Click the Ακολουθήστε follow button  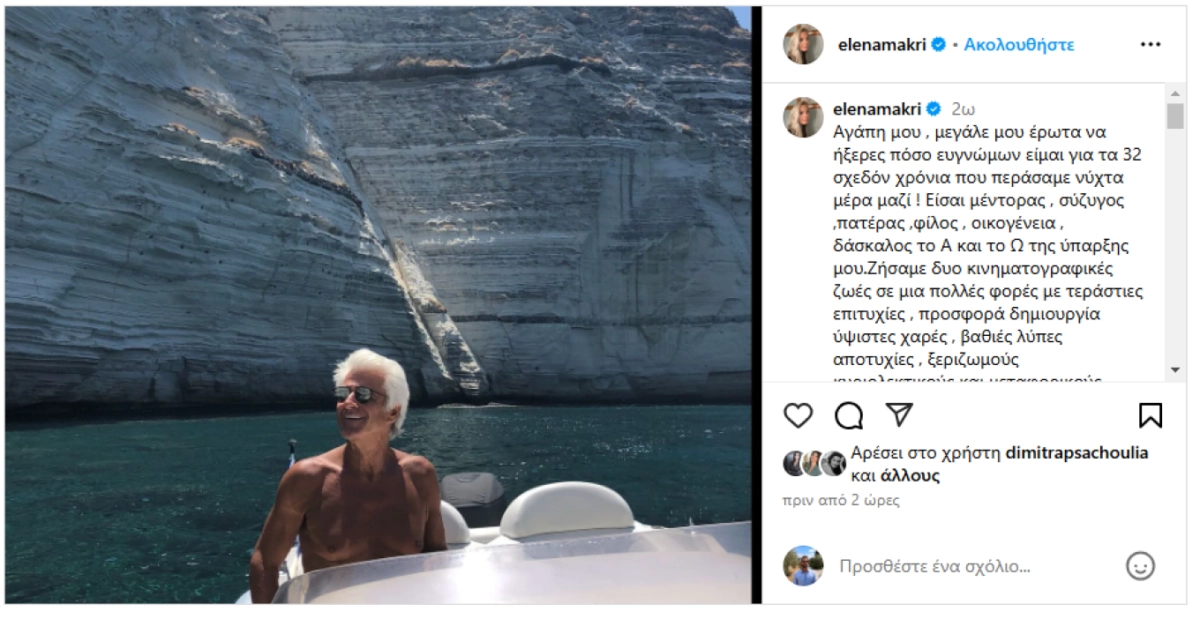pyautogui.click(x=1019, y=45)
